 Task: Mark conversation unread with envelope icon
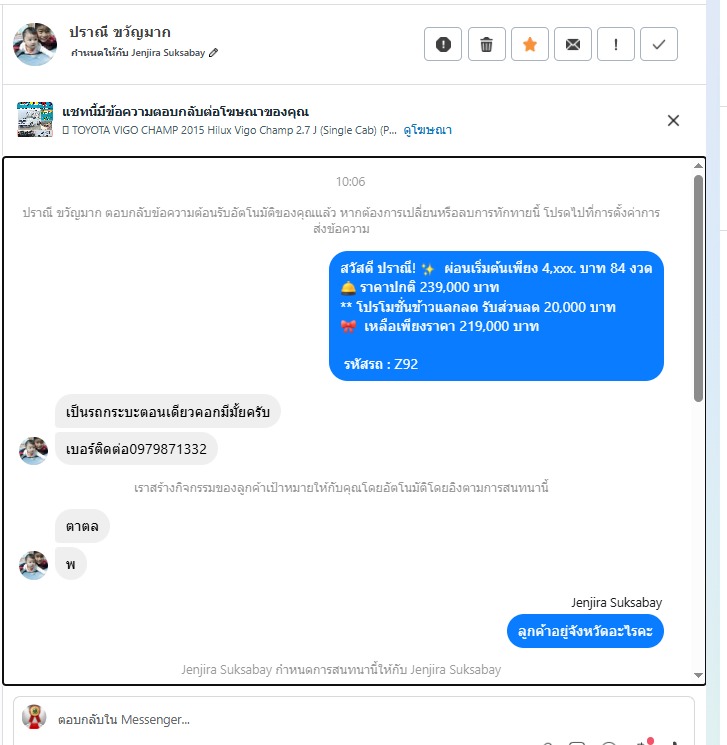(573, 44)
